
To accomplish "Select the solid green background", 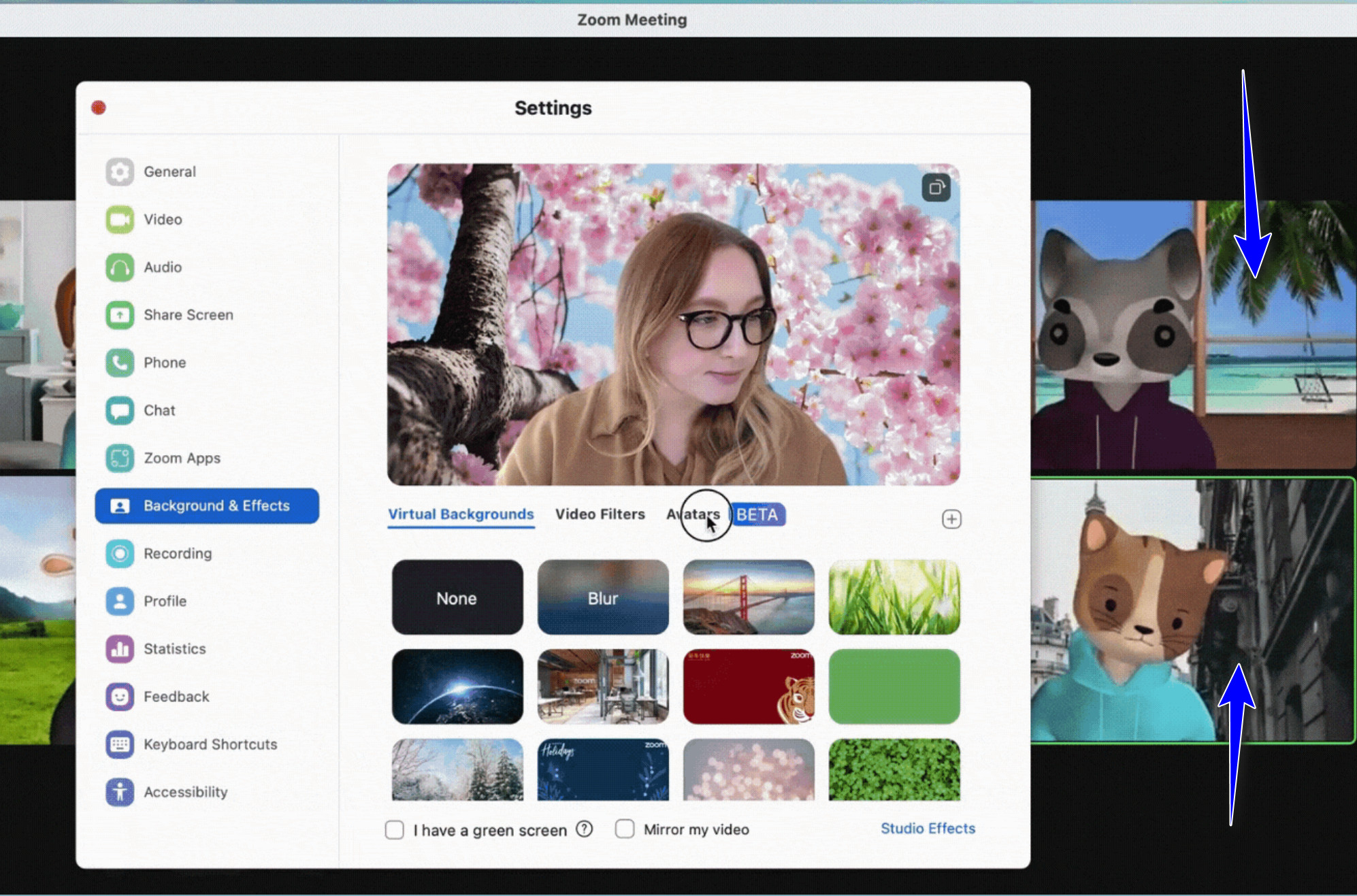I will coord(894,686).
